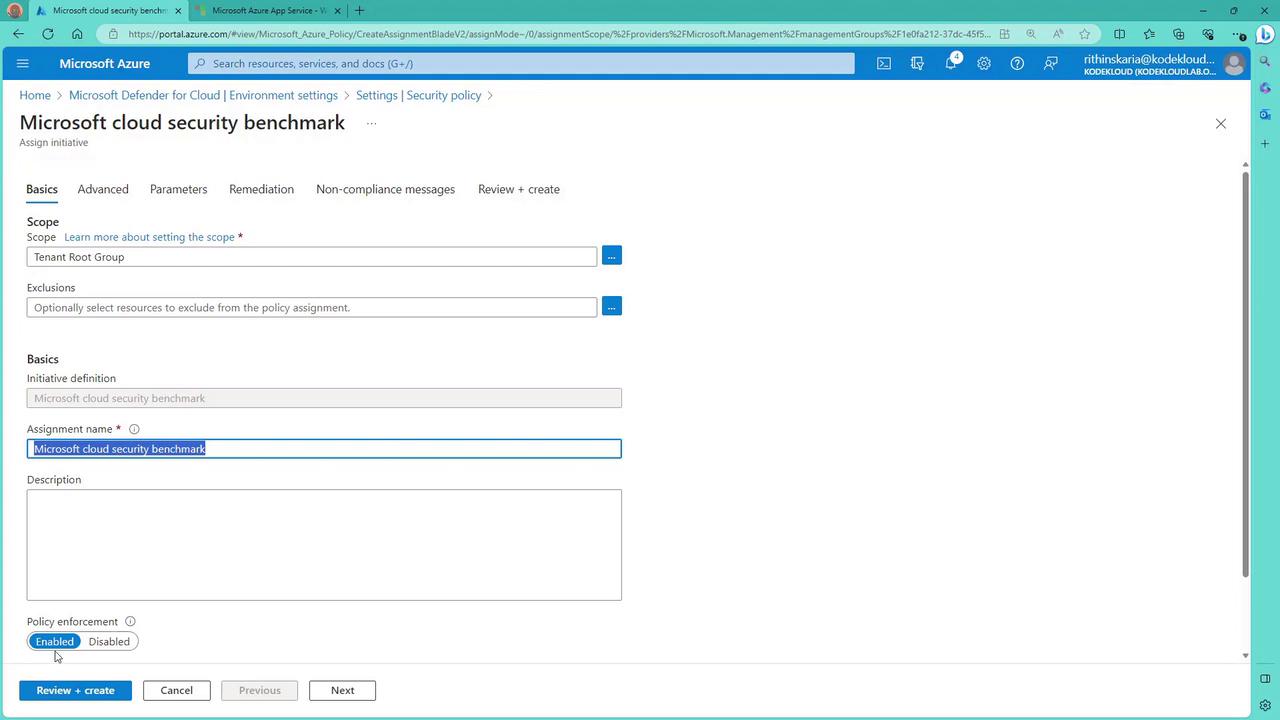Open the zoom icon in address bar
The width and height of the screenshot is (1280, 720).
[x=1031, y=34]
